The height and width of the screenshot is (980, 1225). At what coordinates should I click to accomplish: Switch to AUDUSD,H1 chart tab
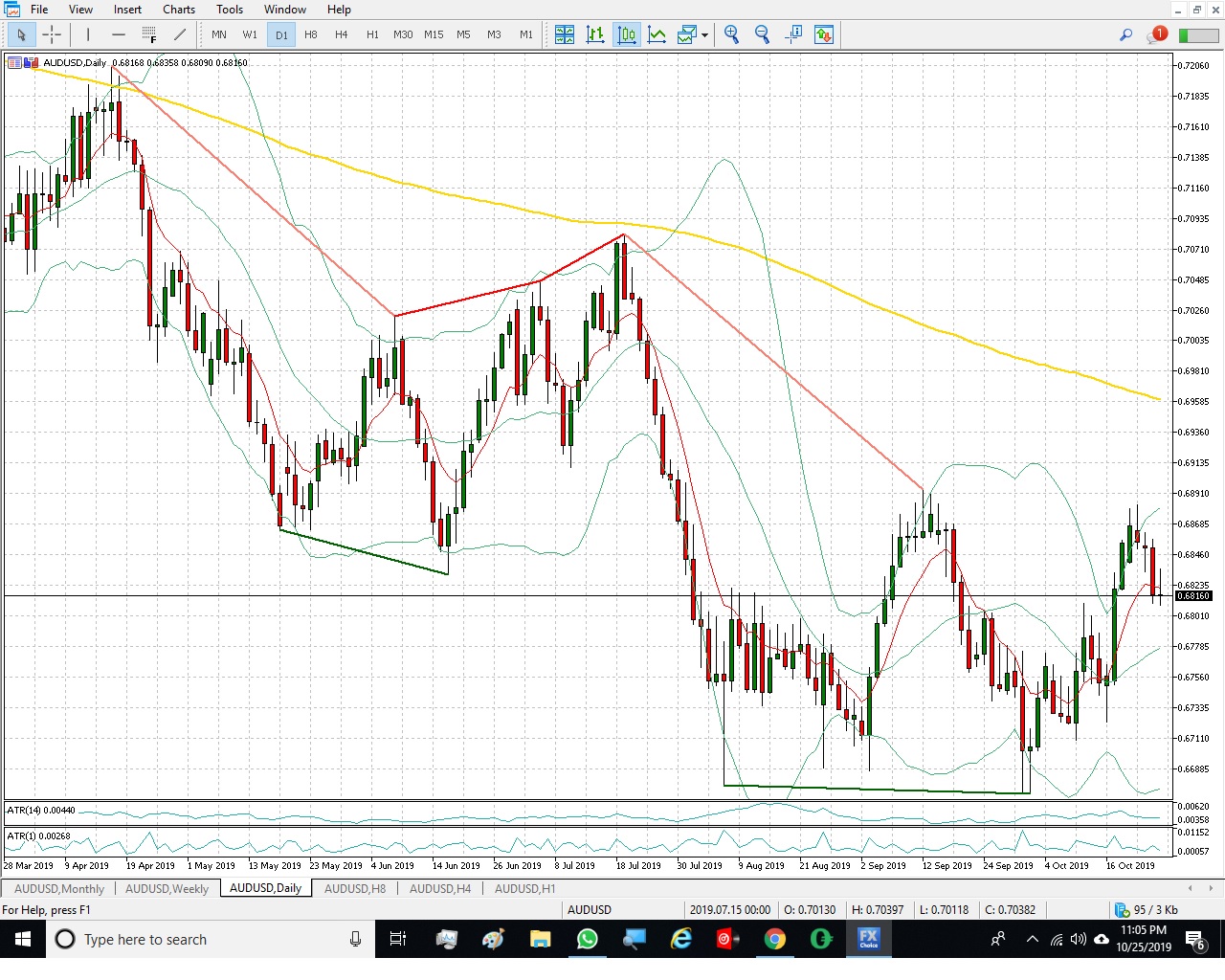point(524,888)
